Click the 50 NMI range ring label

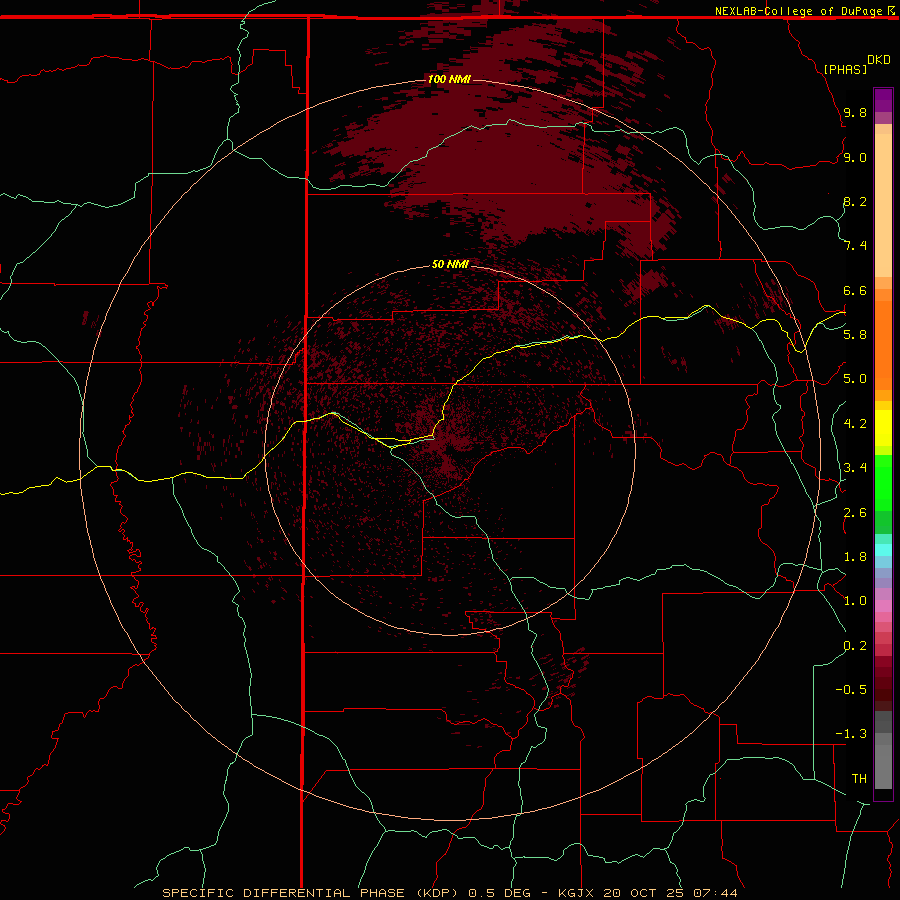click(x=450, y=264)
